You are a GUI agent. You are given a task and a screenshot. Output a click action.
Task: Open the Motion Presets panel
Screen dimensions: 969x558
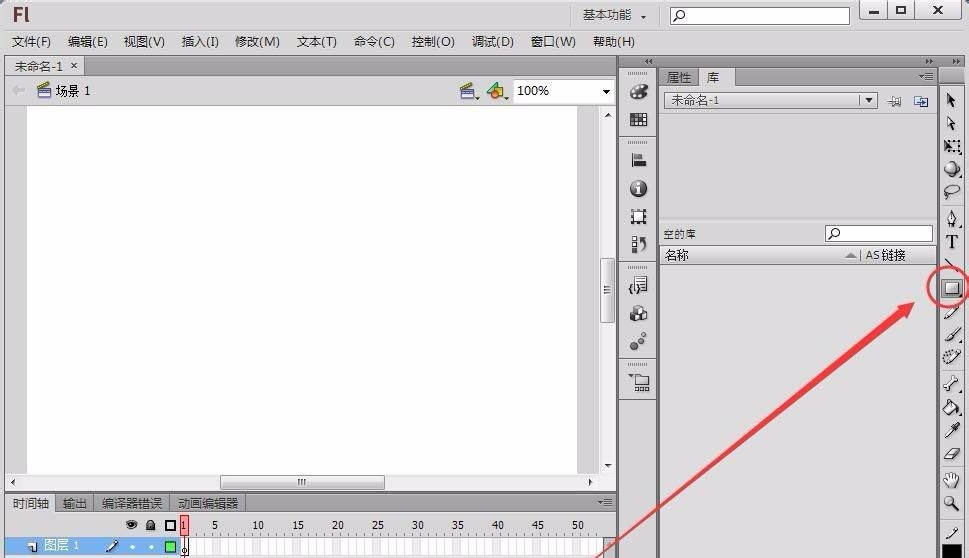point(638,341)
